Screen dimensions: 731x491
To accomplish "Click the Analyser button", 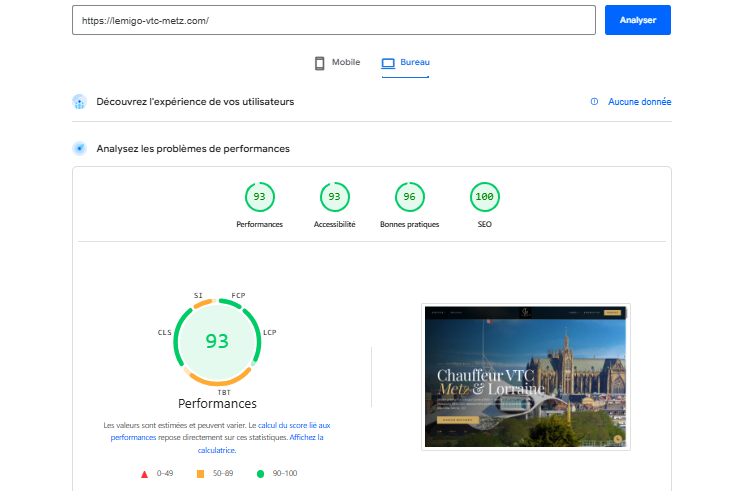I will (638, 20).
